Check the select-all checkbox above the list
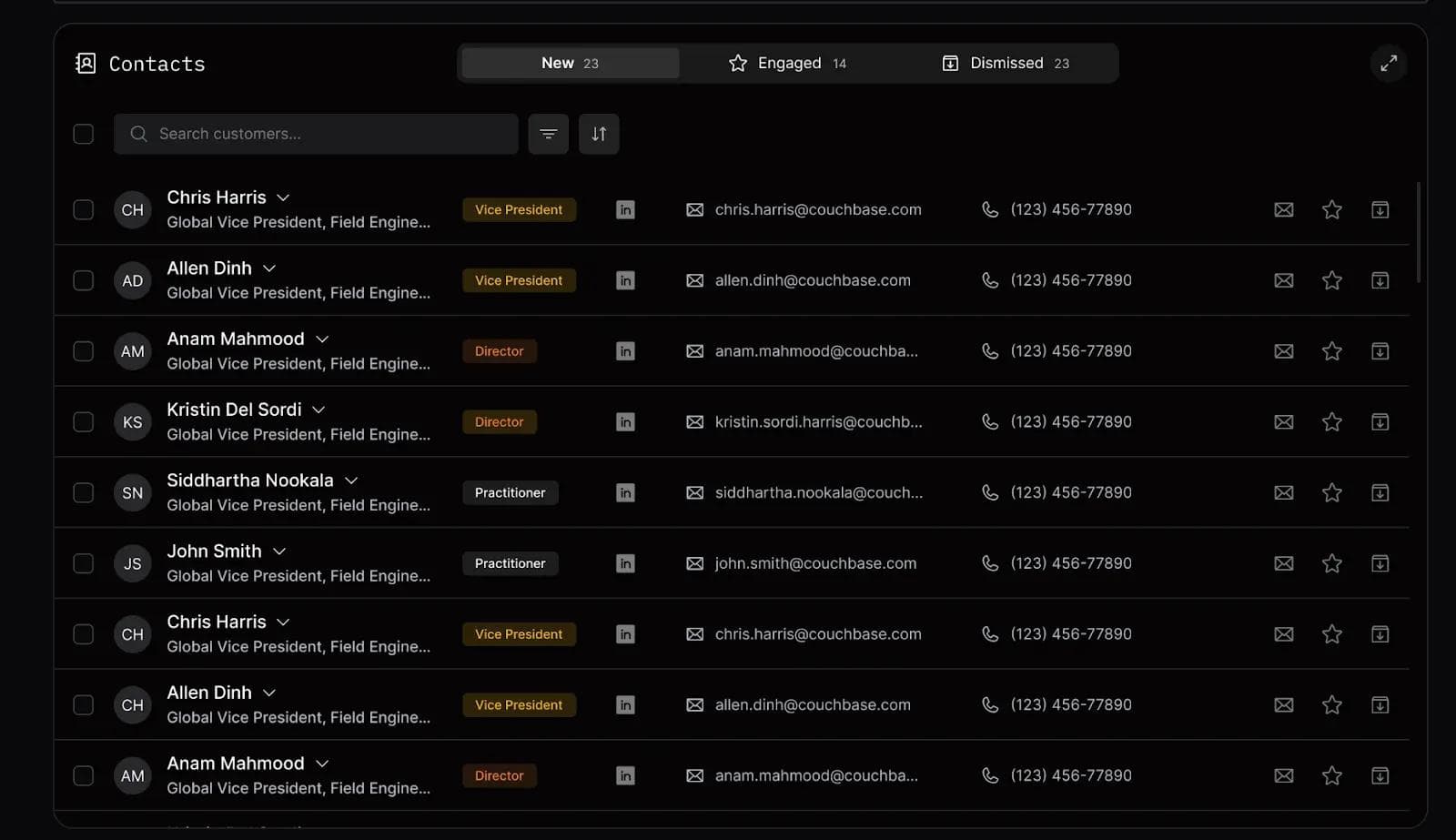Screen dimensions: 1456x840 tap(83, 134)
